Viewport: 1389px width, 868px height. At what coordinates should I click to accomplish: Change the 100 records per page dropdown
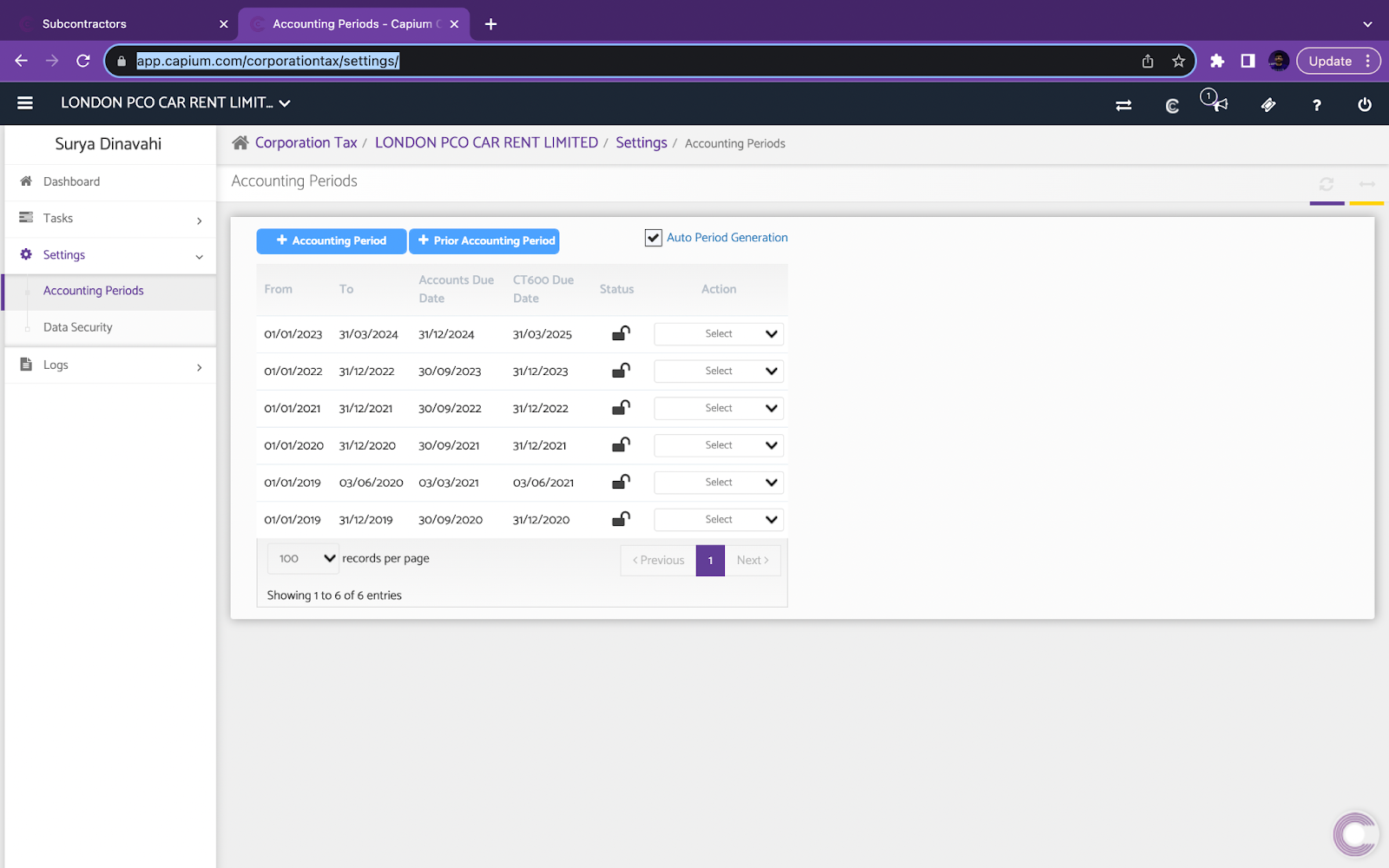coord(303,559)
